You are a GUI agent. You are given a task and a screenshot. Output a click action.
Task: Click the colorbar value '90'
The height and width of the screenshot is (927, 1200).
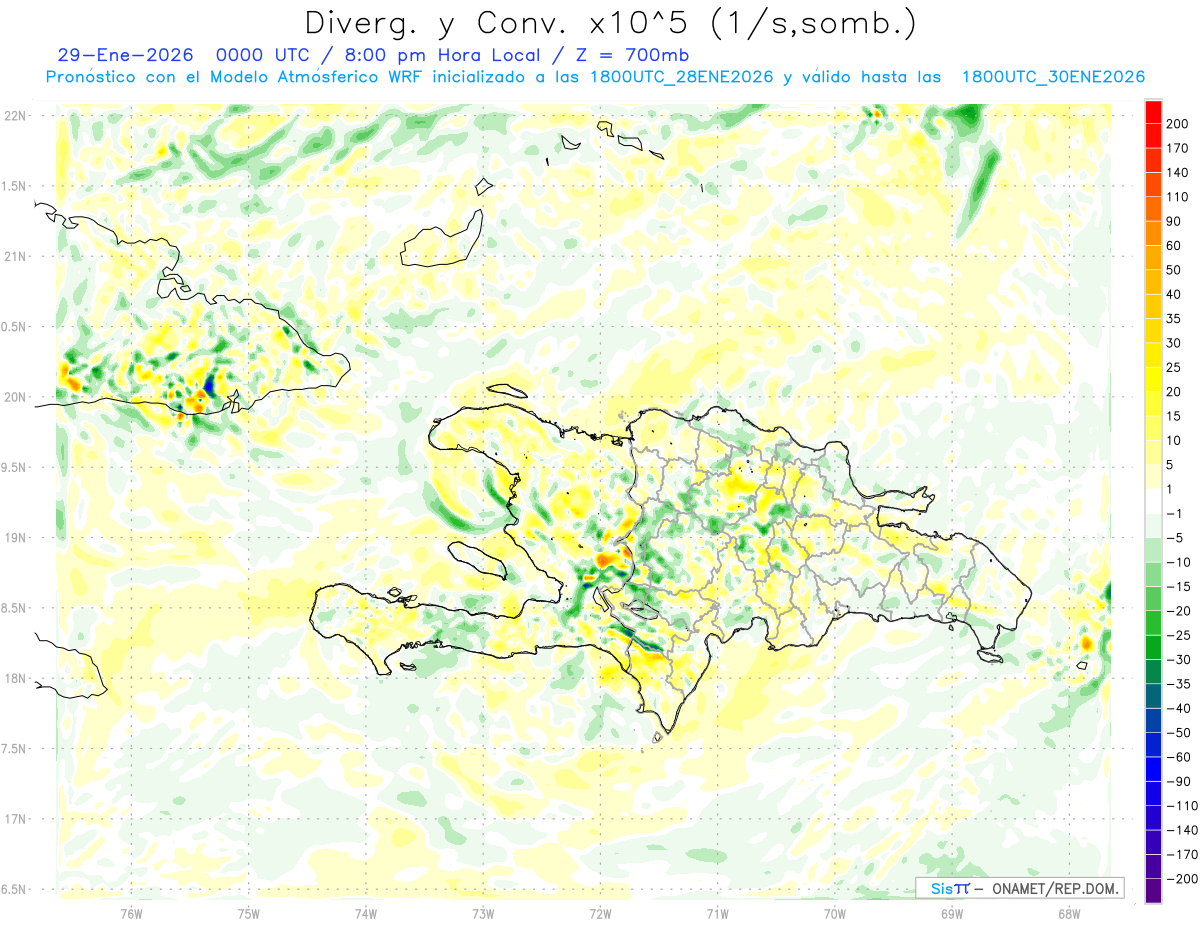click(x=1174, y=221)
